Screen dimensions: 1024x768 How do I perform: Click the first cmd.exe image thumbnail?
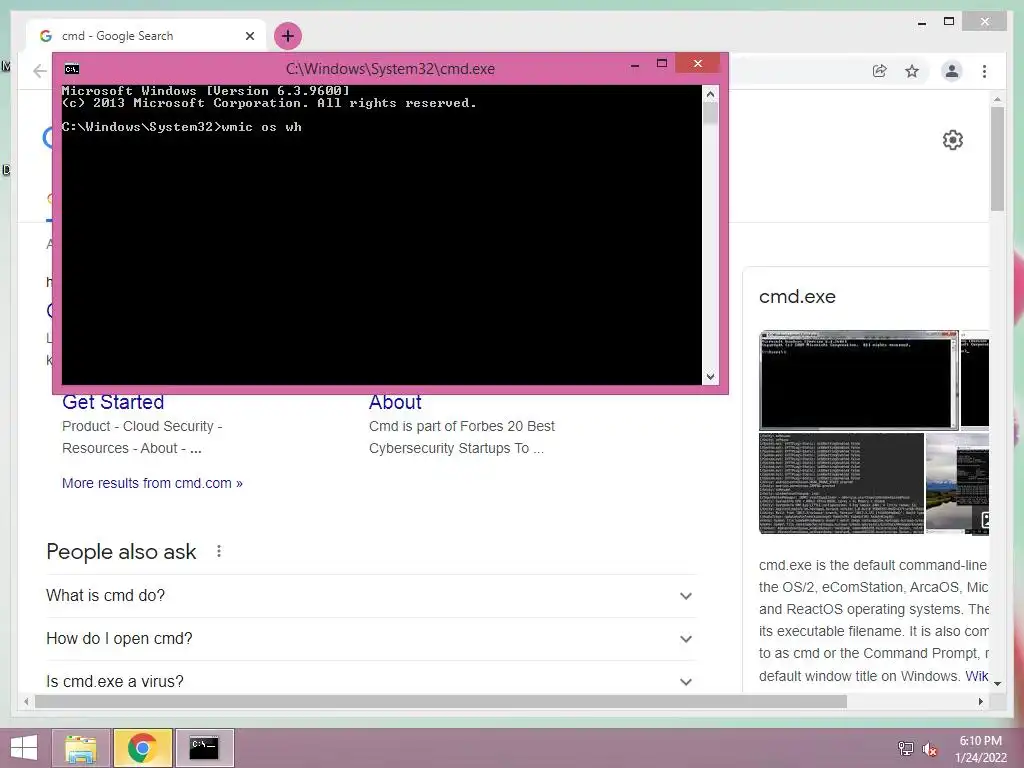click(x=859, y=379)
